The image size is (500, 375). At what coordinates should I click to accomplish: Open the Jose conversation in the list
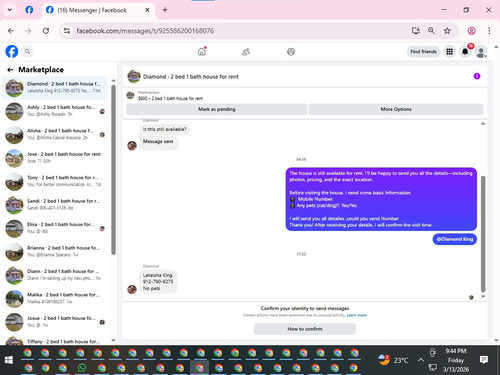(55, 158)
